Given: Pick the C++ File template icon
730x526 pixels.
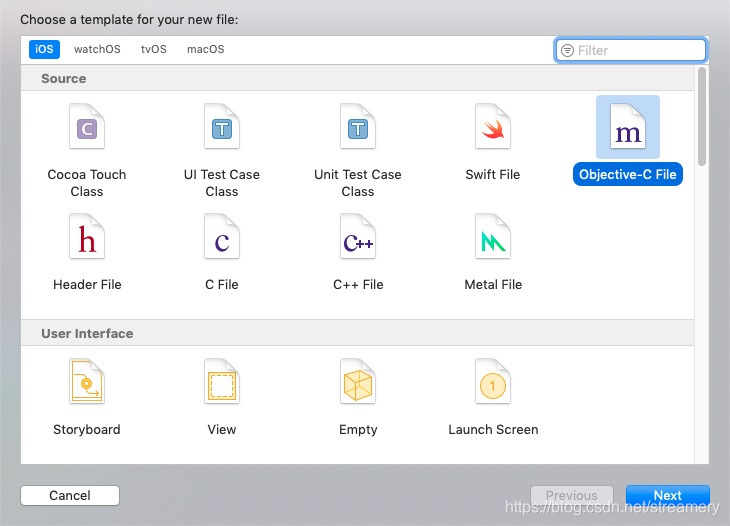Looking at the screenshot, I should pos(358,236).
